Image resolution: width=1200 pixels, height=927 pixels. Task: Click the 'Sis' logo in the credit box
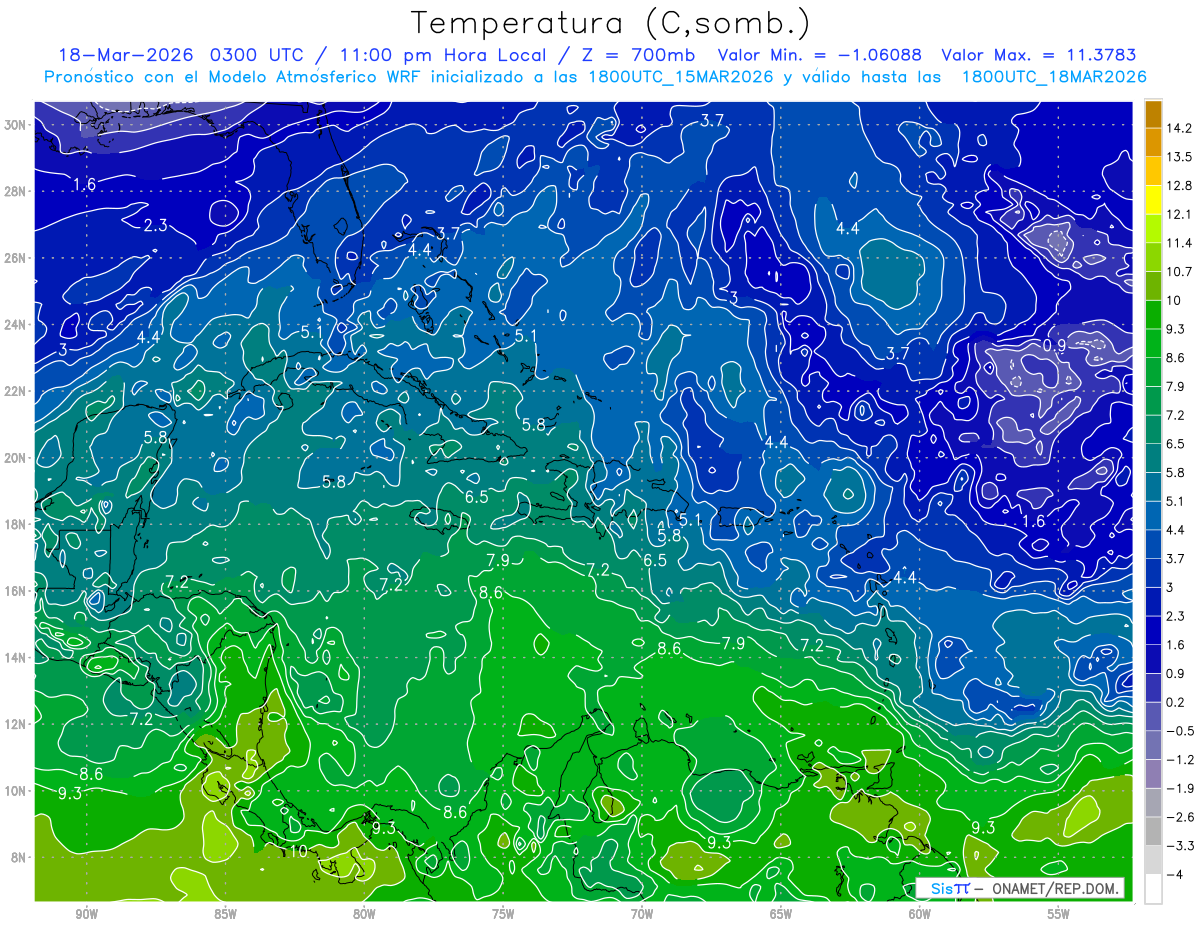point(940,888)
